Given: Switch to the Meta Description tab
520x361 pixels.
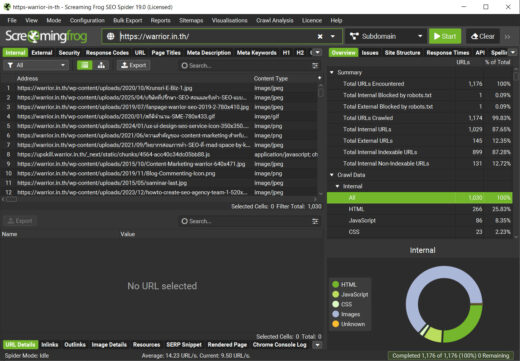Looking at the screenshot, I should click(209, 53).
